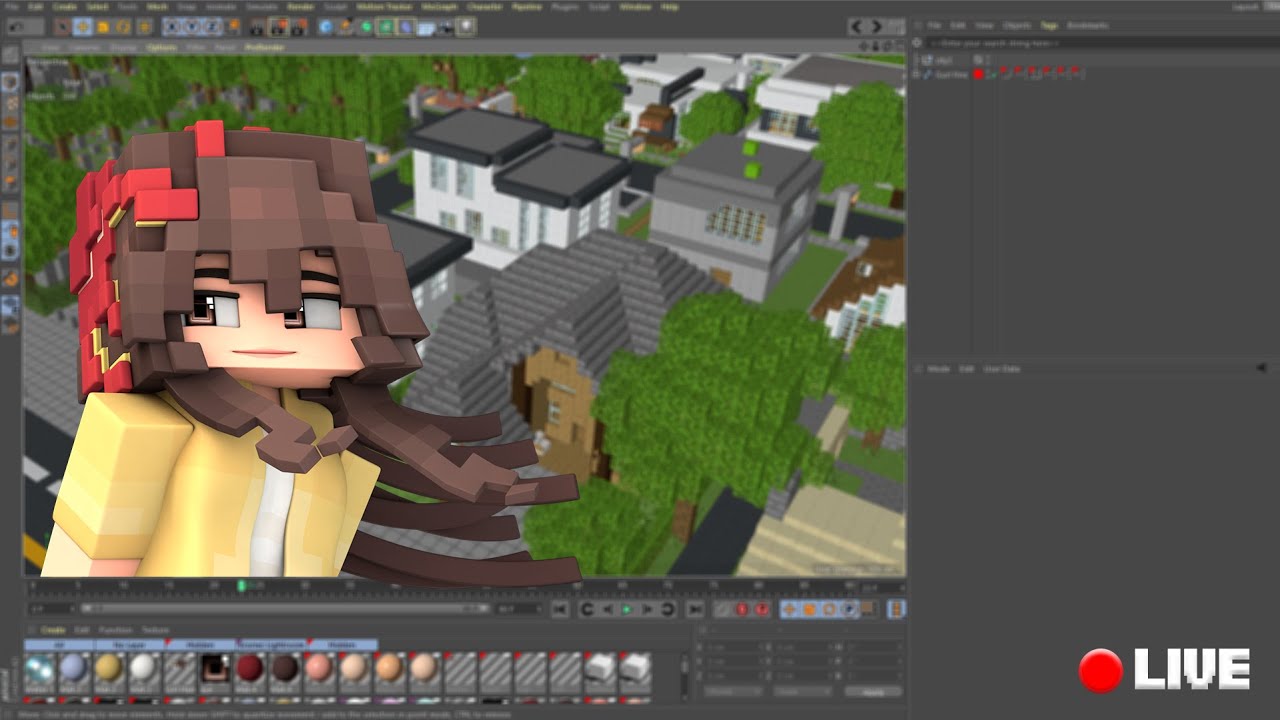Open the Character menu
The height and width of the screenshot is (720, 1280).
485,6
